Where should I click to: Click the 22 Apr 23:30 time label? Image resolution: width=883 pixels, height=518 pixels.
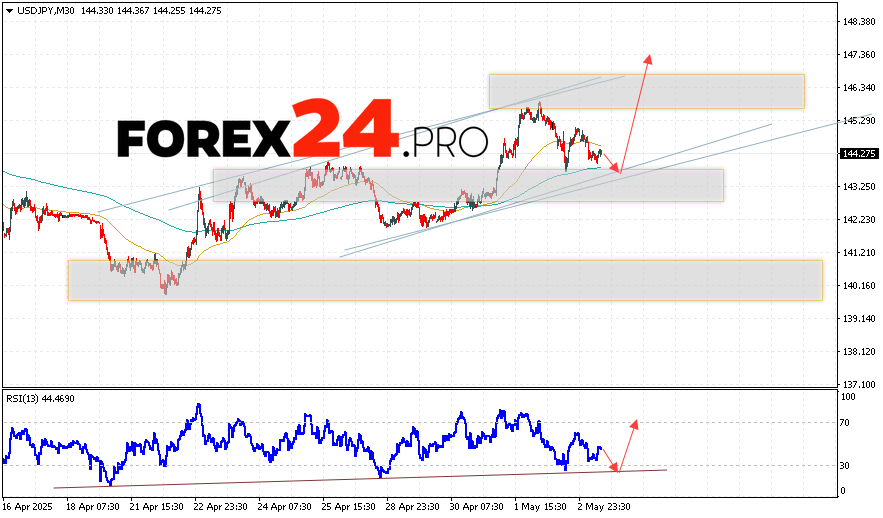click(221, 507)
